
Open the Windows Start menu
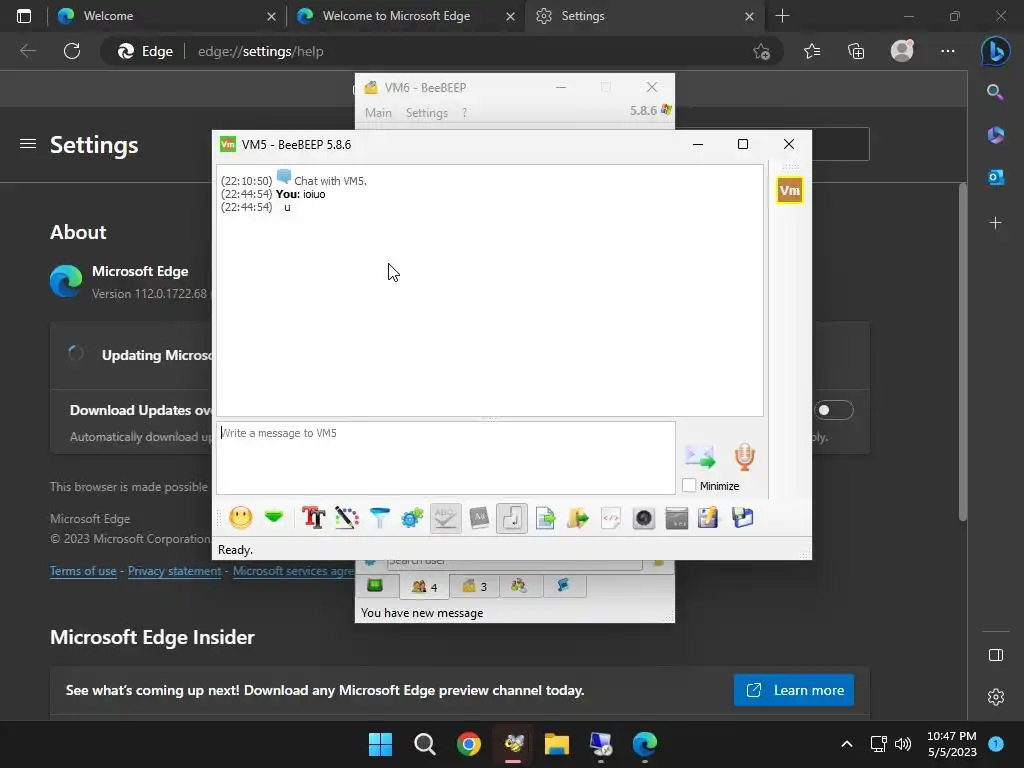point(380,744)
